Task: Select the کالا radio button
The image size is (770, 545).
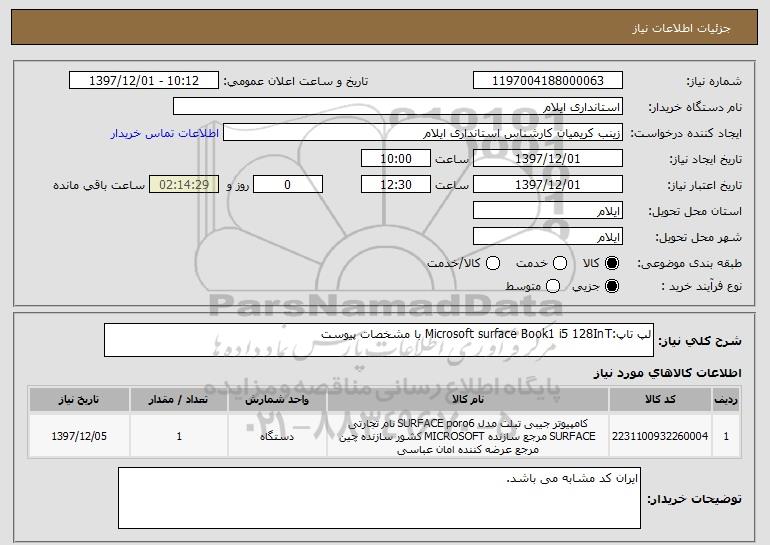Action: coord(612,263)
